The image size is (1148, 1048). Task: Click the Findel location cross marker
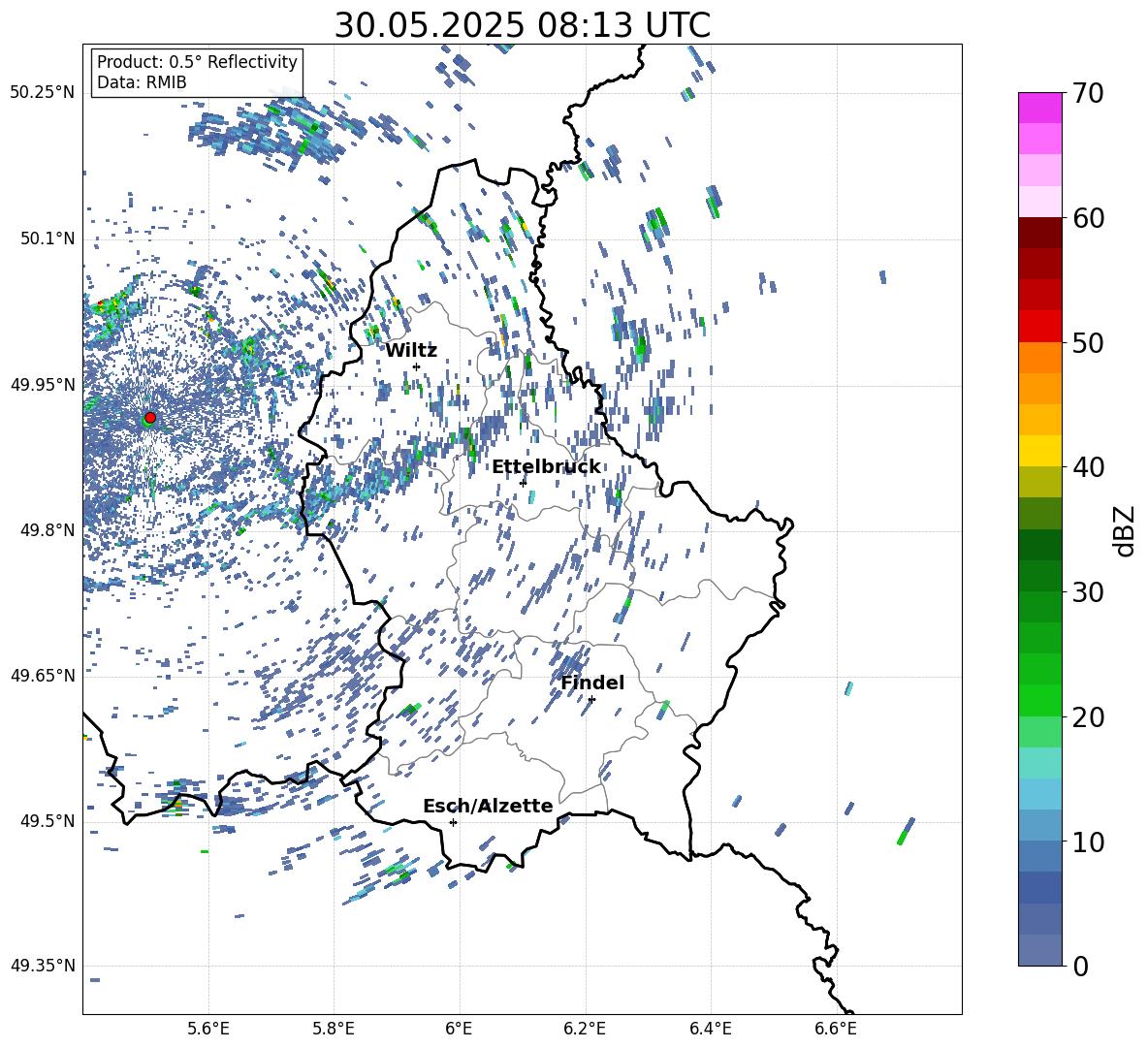point(591,700)
